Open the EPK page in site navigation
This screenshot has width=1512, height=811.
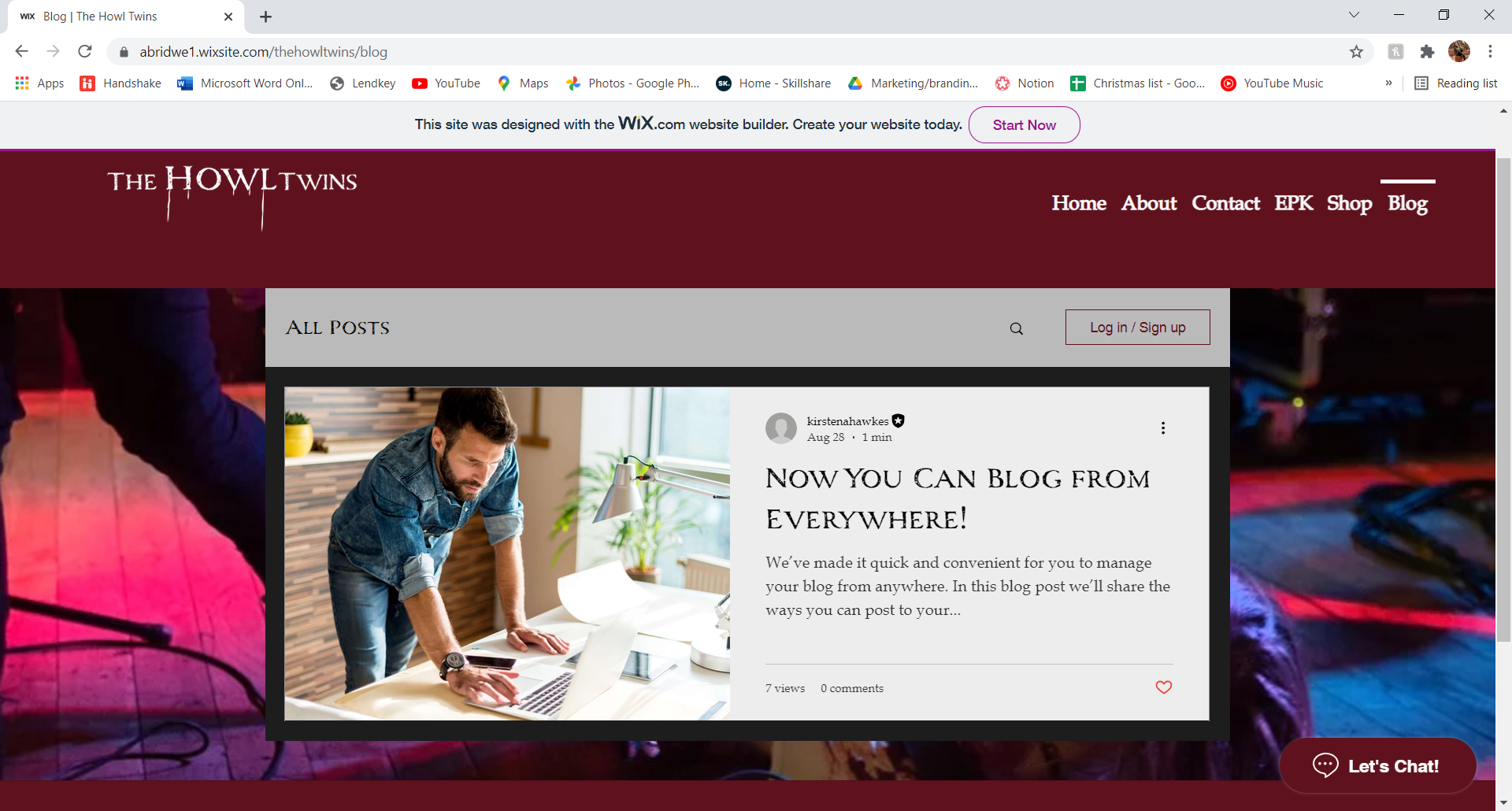1294,203
